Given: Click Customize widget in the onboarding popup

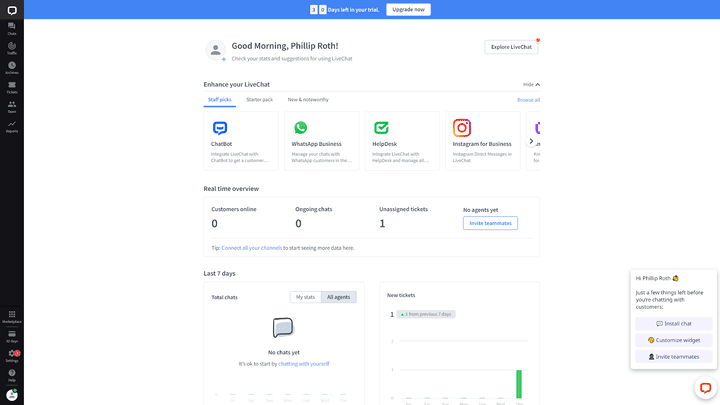Looking at the screenshot, I should pos(673,340).
